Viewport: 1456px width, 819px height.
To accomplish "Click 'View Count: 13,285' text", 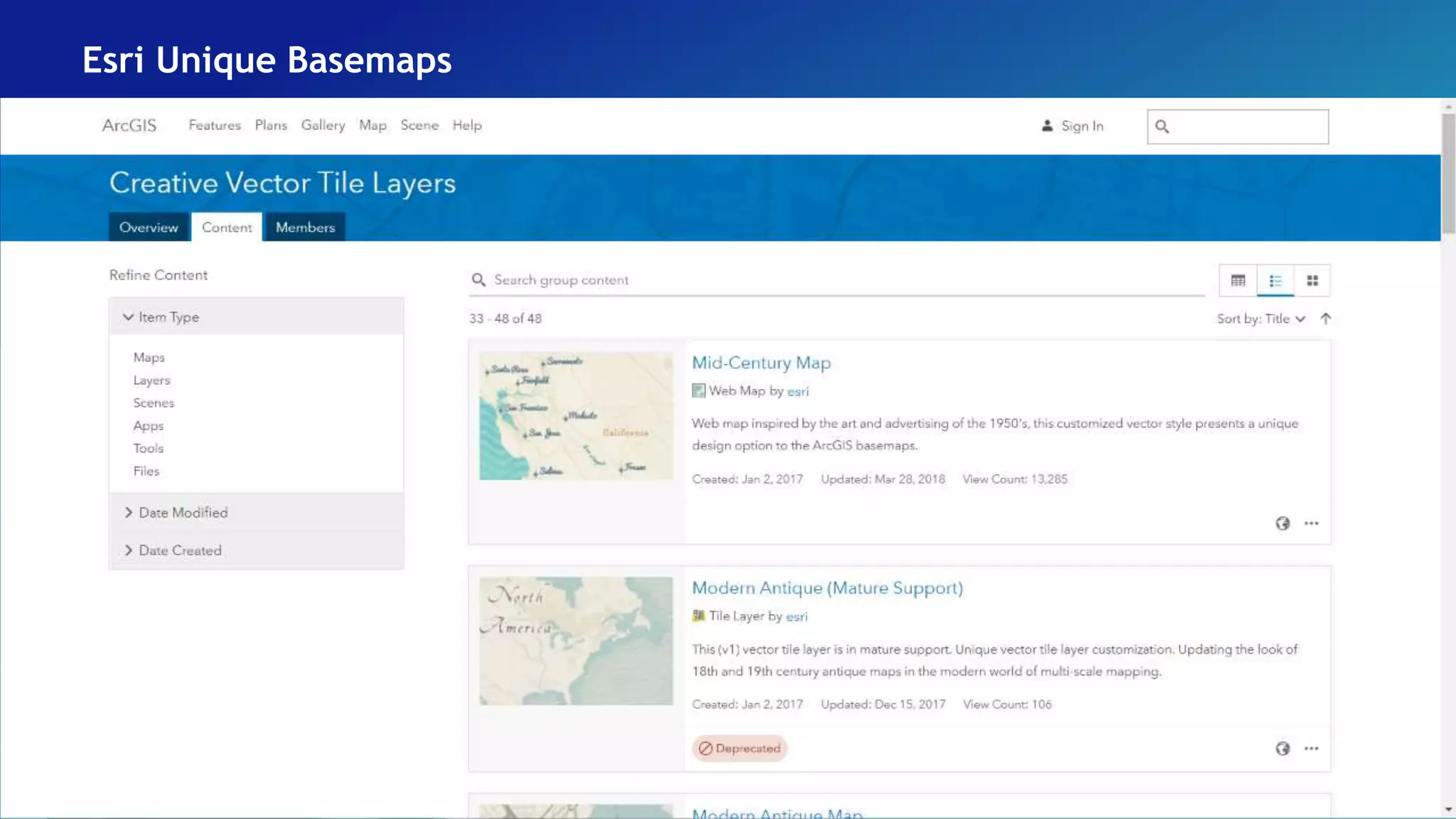I will point(1015,479).
